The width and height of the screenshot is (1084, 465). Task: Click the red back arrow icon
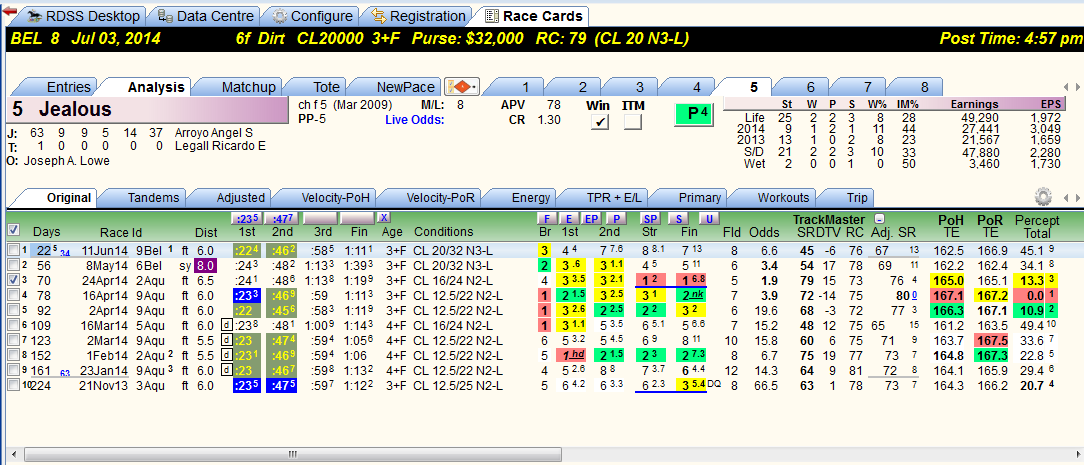pyautogui.click(x=9, y=11)
